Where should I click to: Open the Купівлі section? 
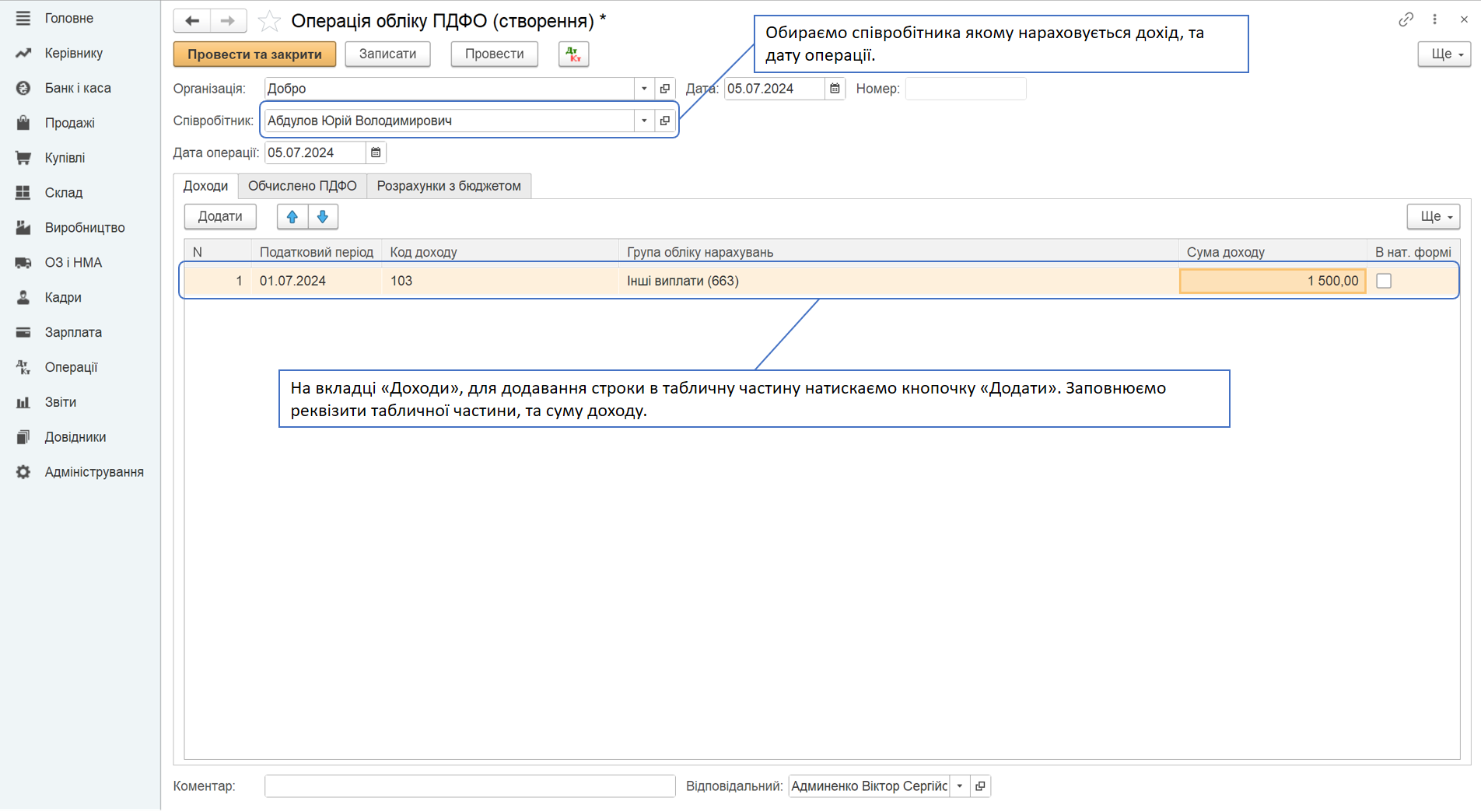[65, 158]
